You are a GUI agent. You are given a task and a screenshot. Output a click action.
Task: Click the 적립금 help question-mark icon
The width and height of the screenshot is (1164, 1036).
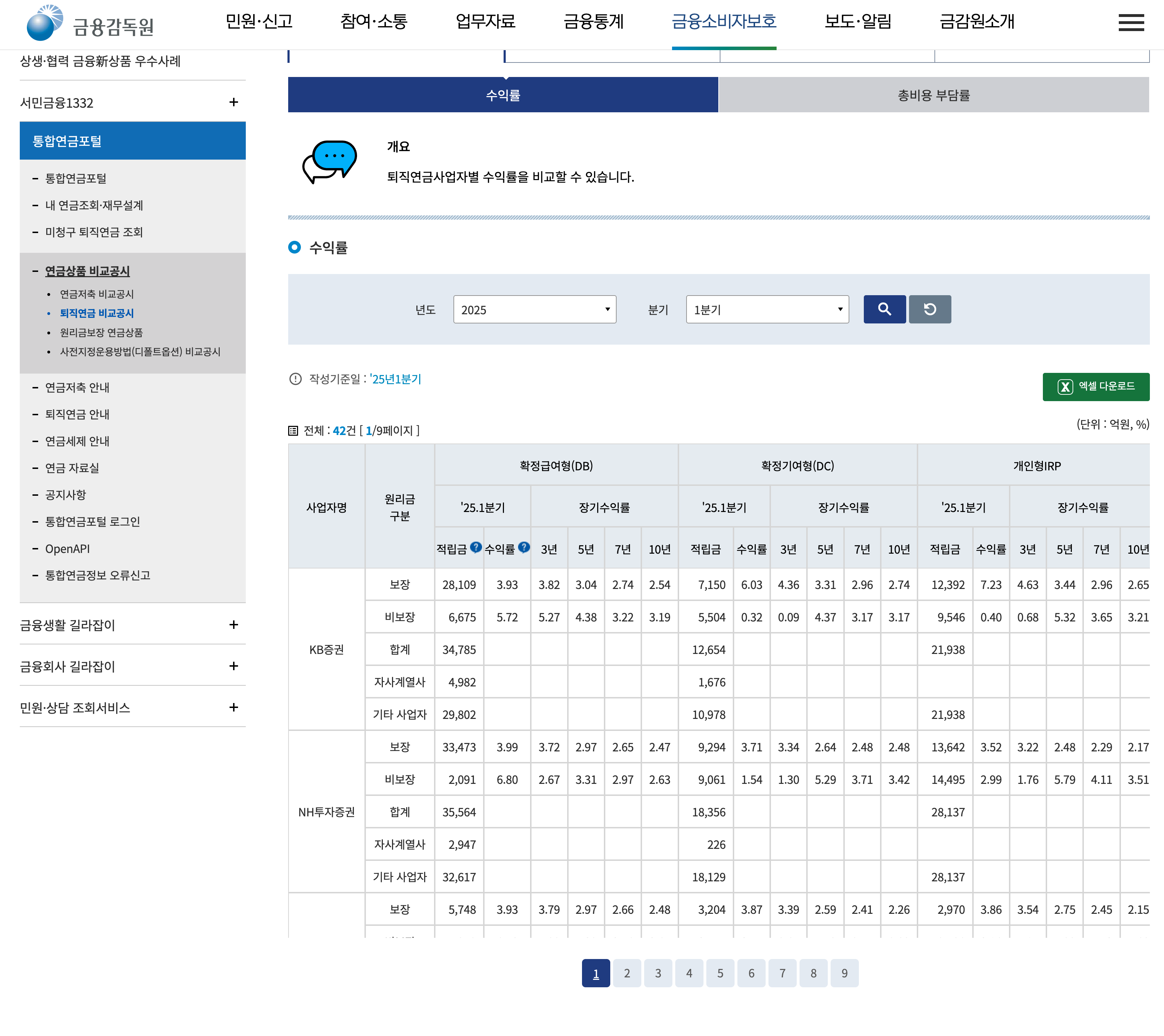476,547
